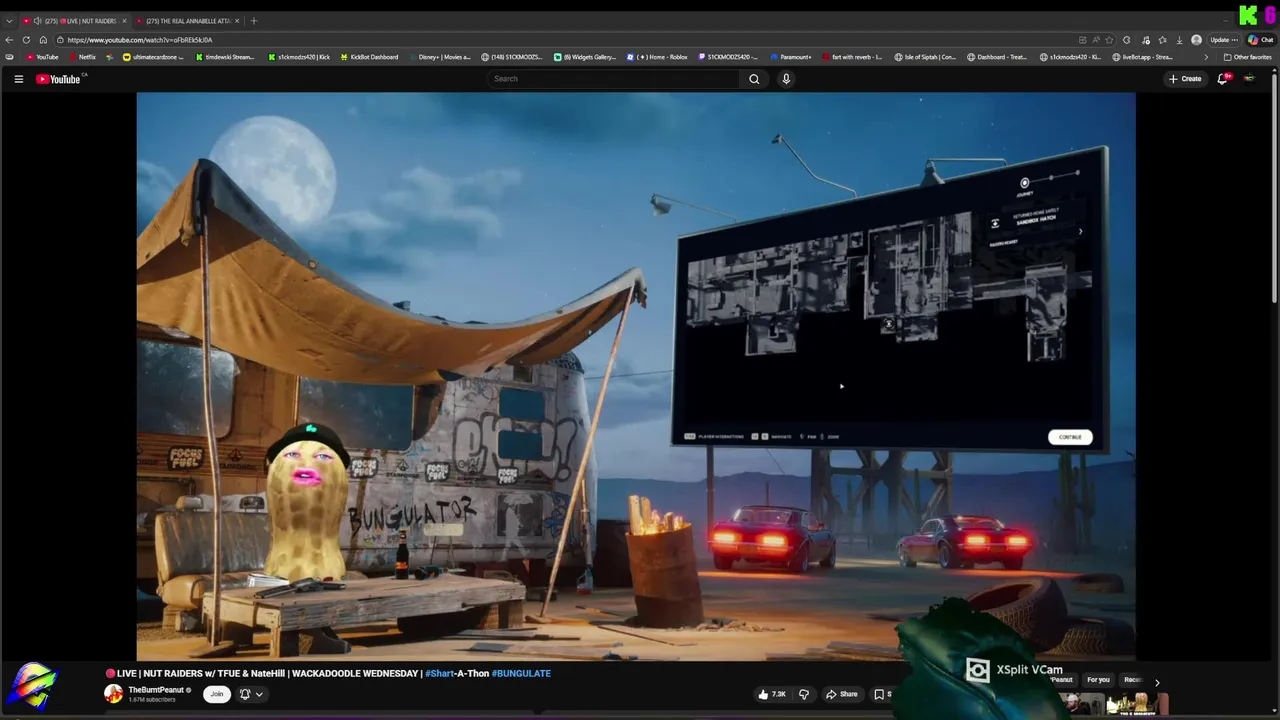
Task: Open Paramount+ bookmark
Action: pyautogui.click(x=790, y=57)
